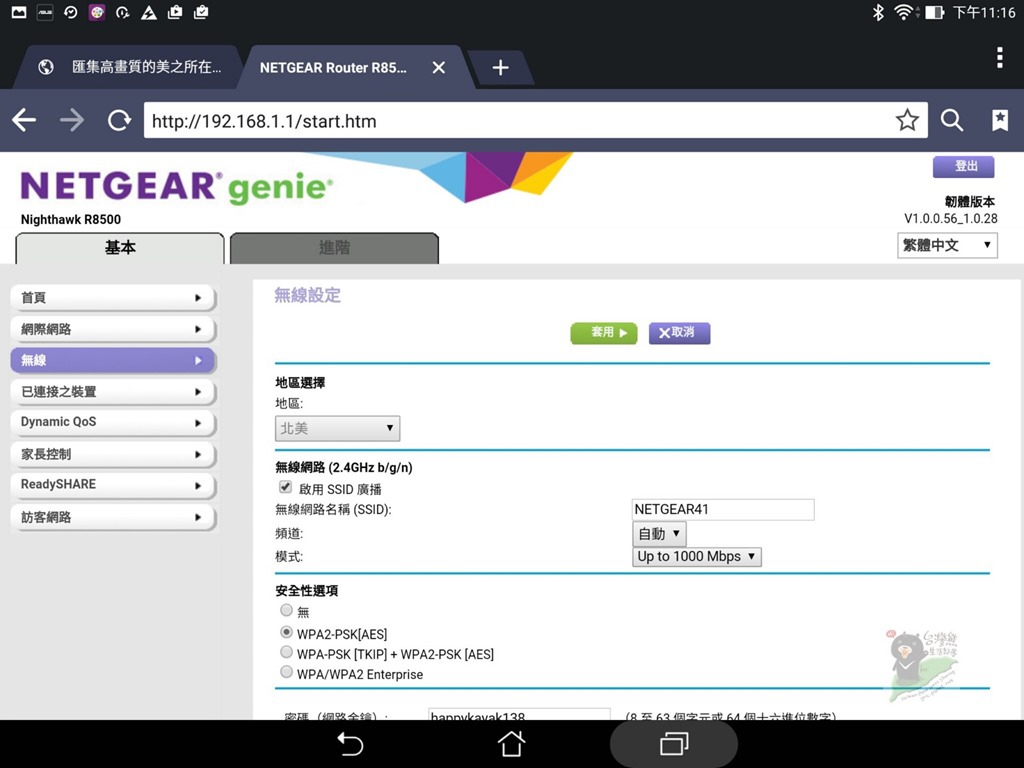Close the NETGEAR Router tab
This screenshot has height=768, width=1024.
439,67
